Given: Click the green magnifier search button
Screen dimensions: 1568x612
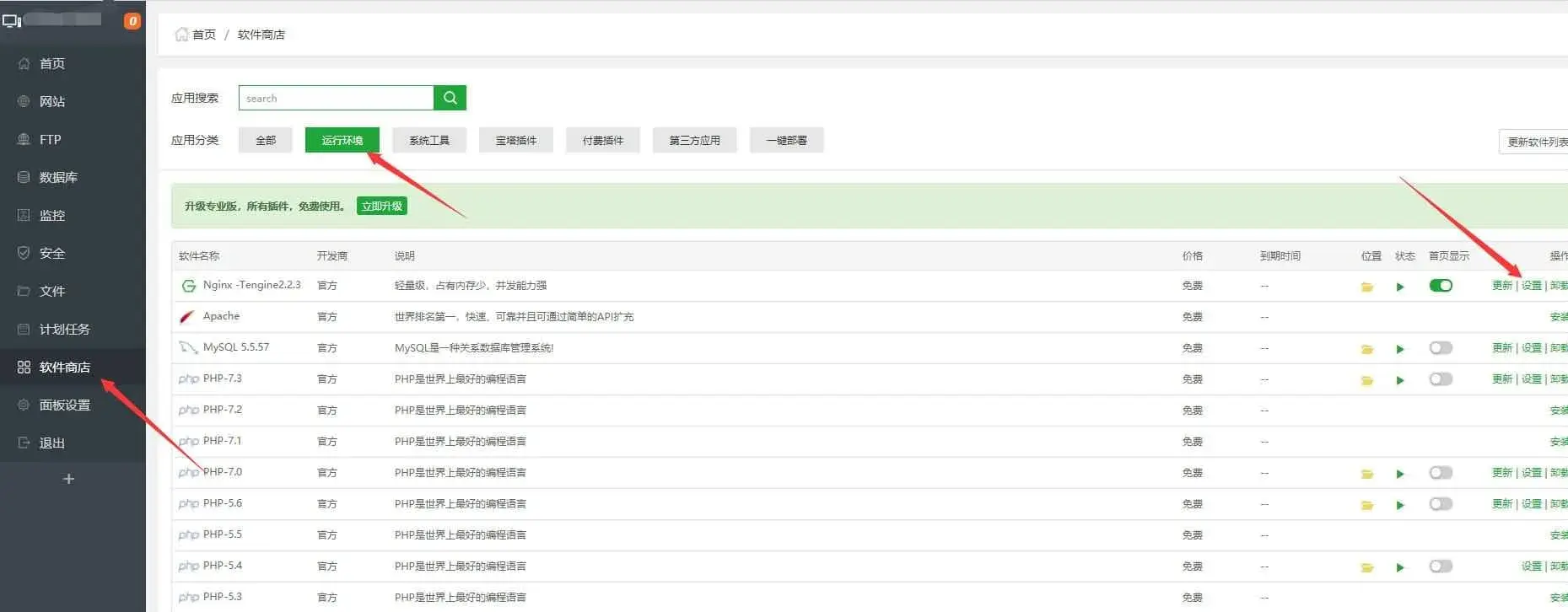Looking at the screenshot, I should (x=450, y=98).
